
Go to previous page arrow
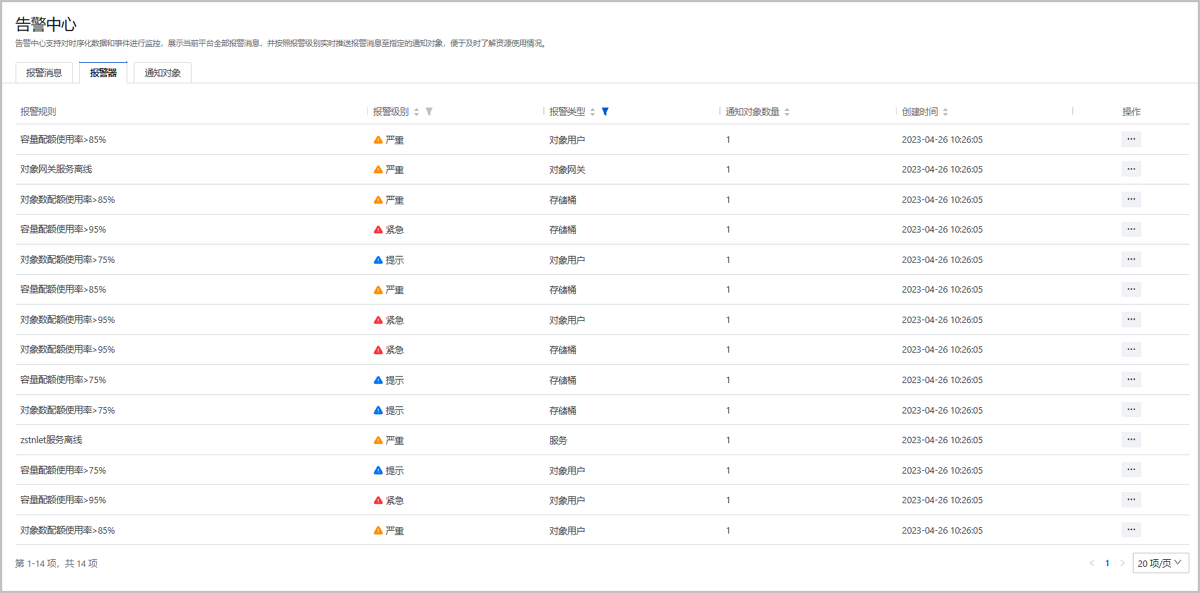(1092, 563)
